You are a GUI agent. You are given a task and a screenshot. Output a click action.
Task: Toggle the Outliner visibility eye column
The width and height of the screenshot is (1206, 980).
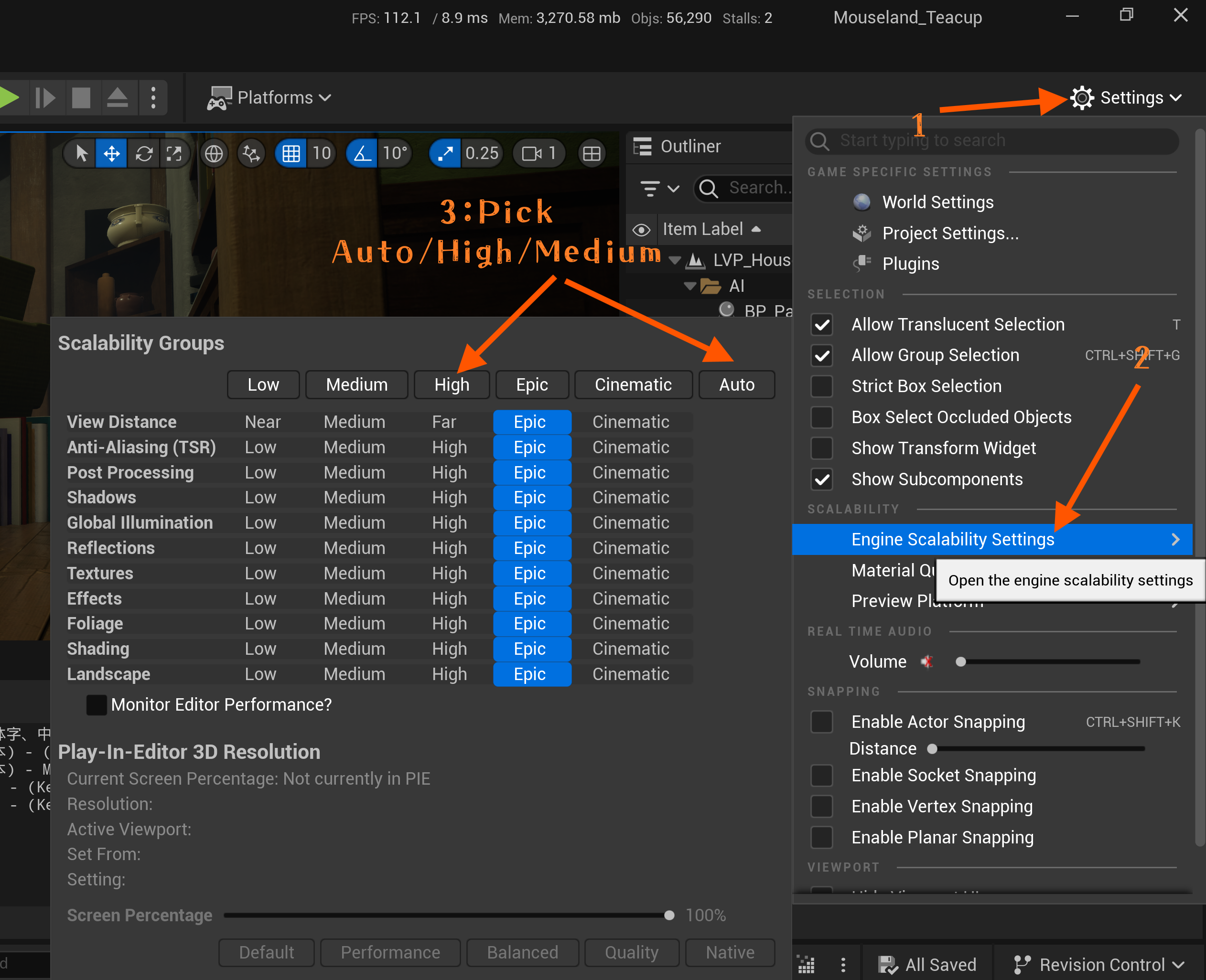(641, 230)
